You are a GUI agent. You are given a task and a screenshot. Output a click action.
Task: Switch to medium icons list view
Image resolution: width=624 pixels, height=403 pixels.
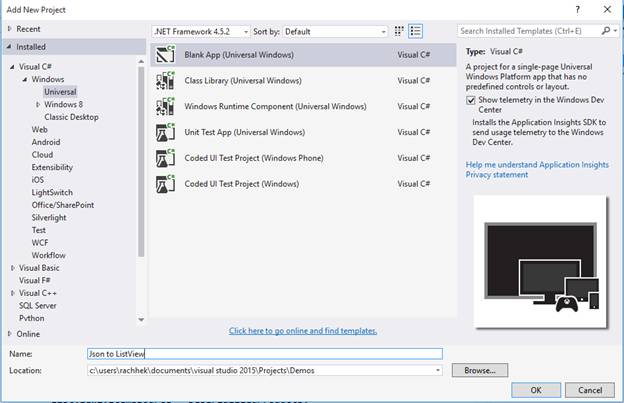click(x=415, y=31)
